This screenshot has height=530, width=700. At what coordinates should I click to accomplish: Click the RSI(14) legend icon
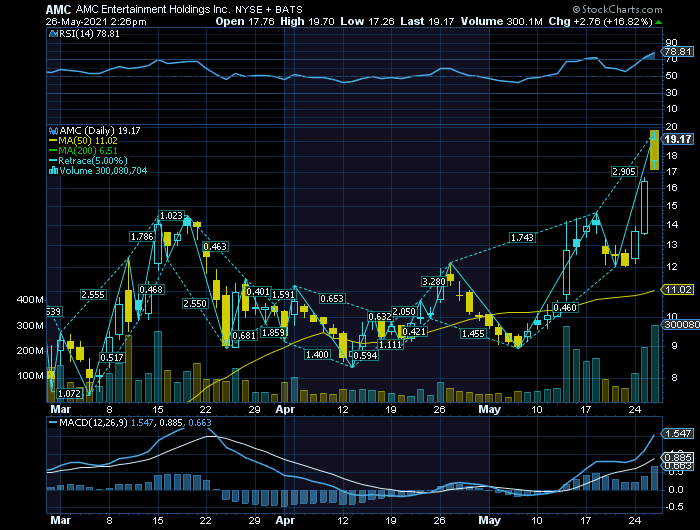53,33
